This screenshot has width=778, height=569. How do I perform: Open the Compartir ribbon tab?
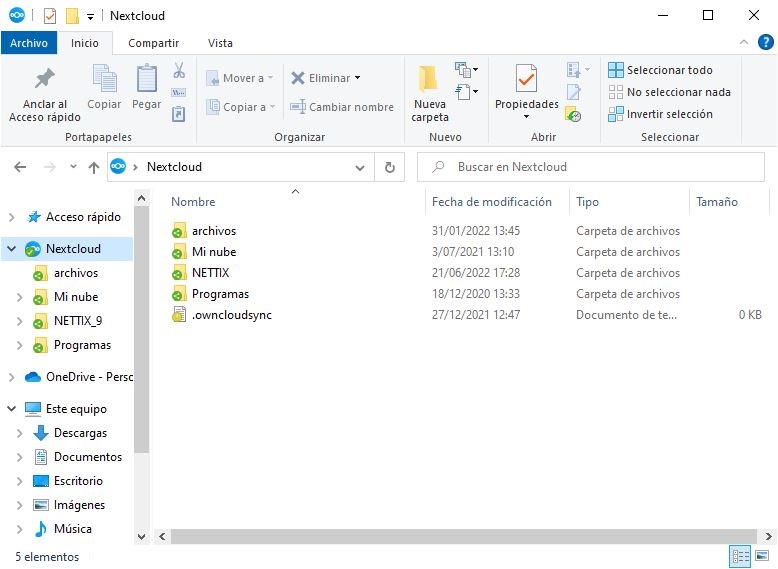[x=153, y=43]
